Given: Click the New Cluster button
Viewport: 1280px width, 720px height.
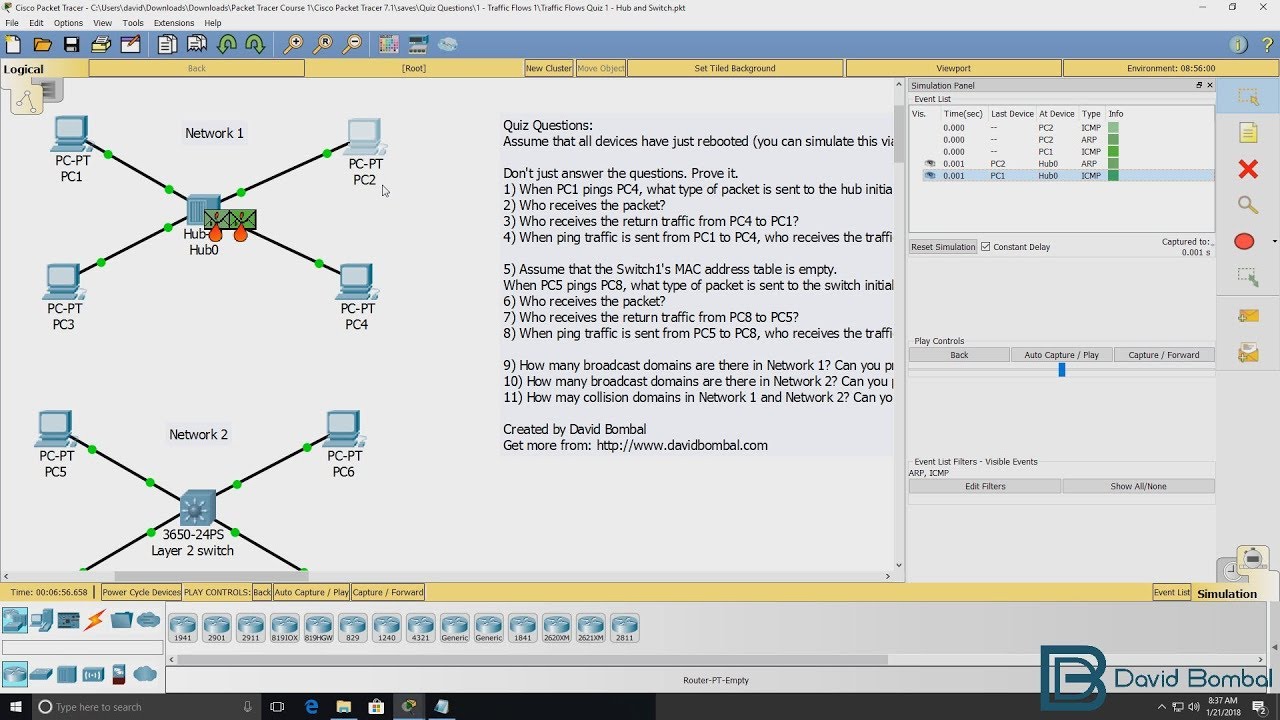Looking at the screenshot, I should tap(549, 68).
